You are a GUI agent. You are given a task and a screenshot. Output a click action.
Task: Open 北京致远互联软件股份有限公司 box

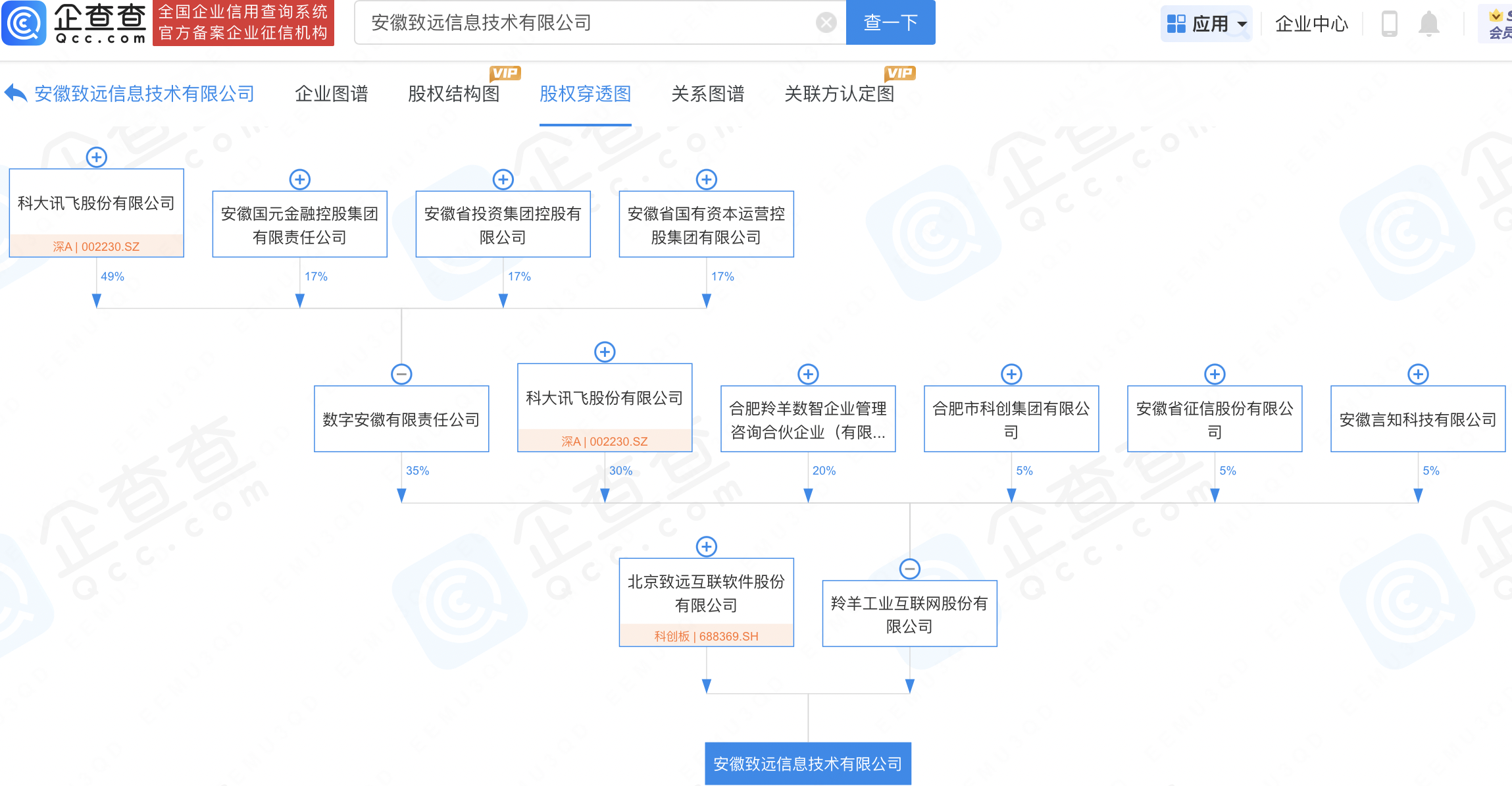(707, 602)
